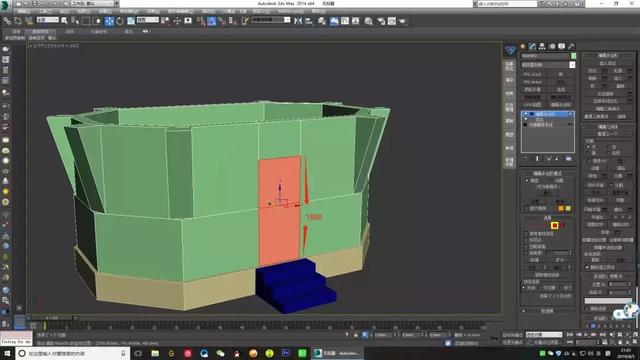Collapse the Edit Polygons rollout header

pos(608,55)
